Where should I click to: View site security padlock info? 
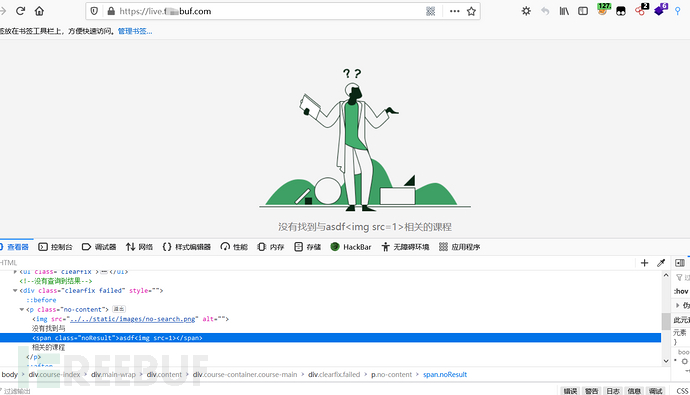[111, 11]
